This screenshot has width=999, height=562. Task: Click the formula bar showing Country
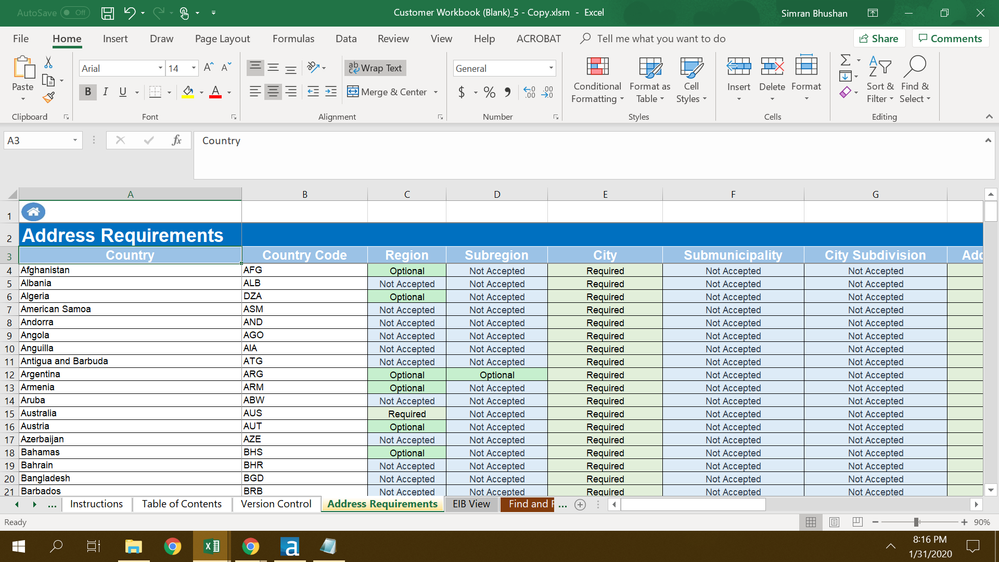point(590,141)
